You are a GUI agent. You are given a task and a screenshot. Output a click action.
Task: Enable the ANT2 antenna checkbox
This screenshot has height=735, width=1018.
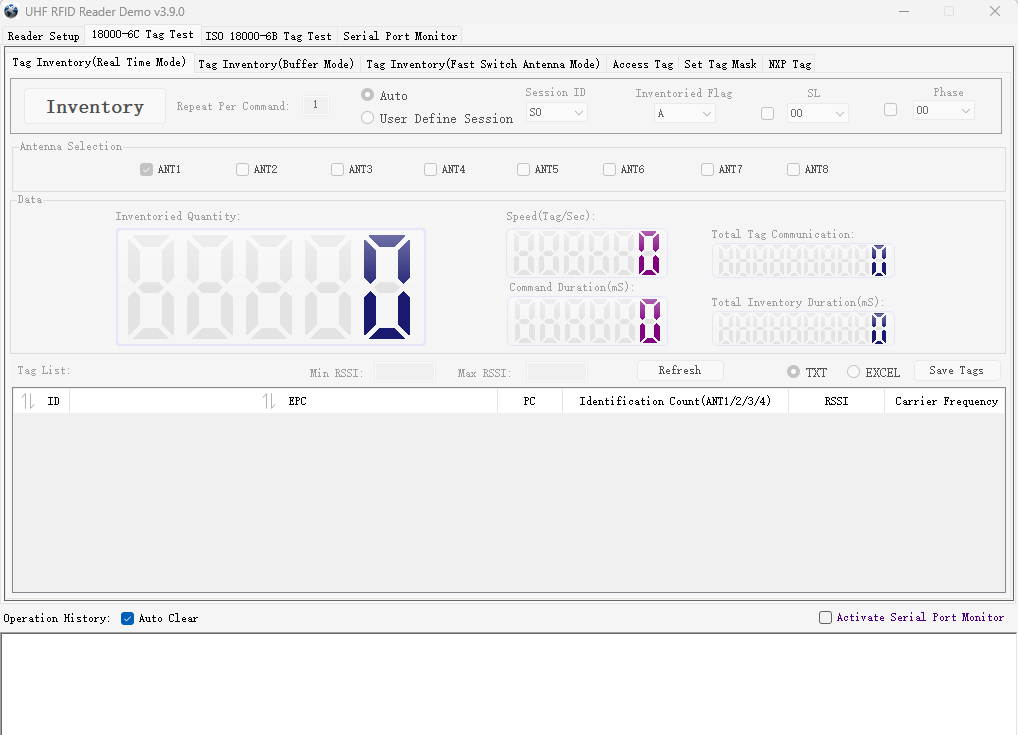242,169
